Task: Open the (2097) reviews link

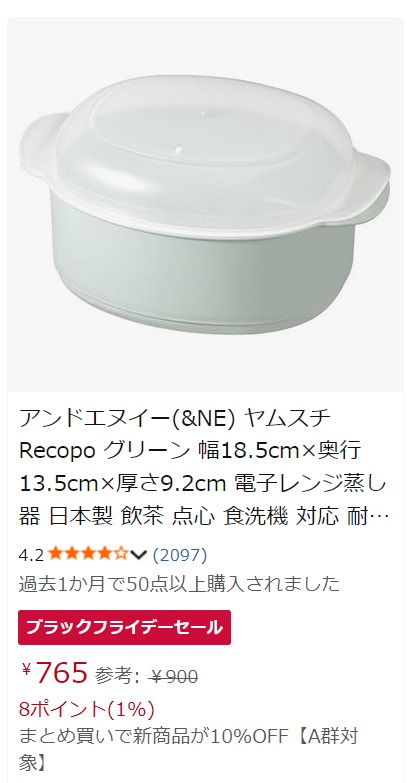Action: 179,554
